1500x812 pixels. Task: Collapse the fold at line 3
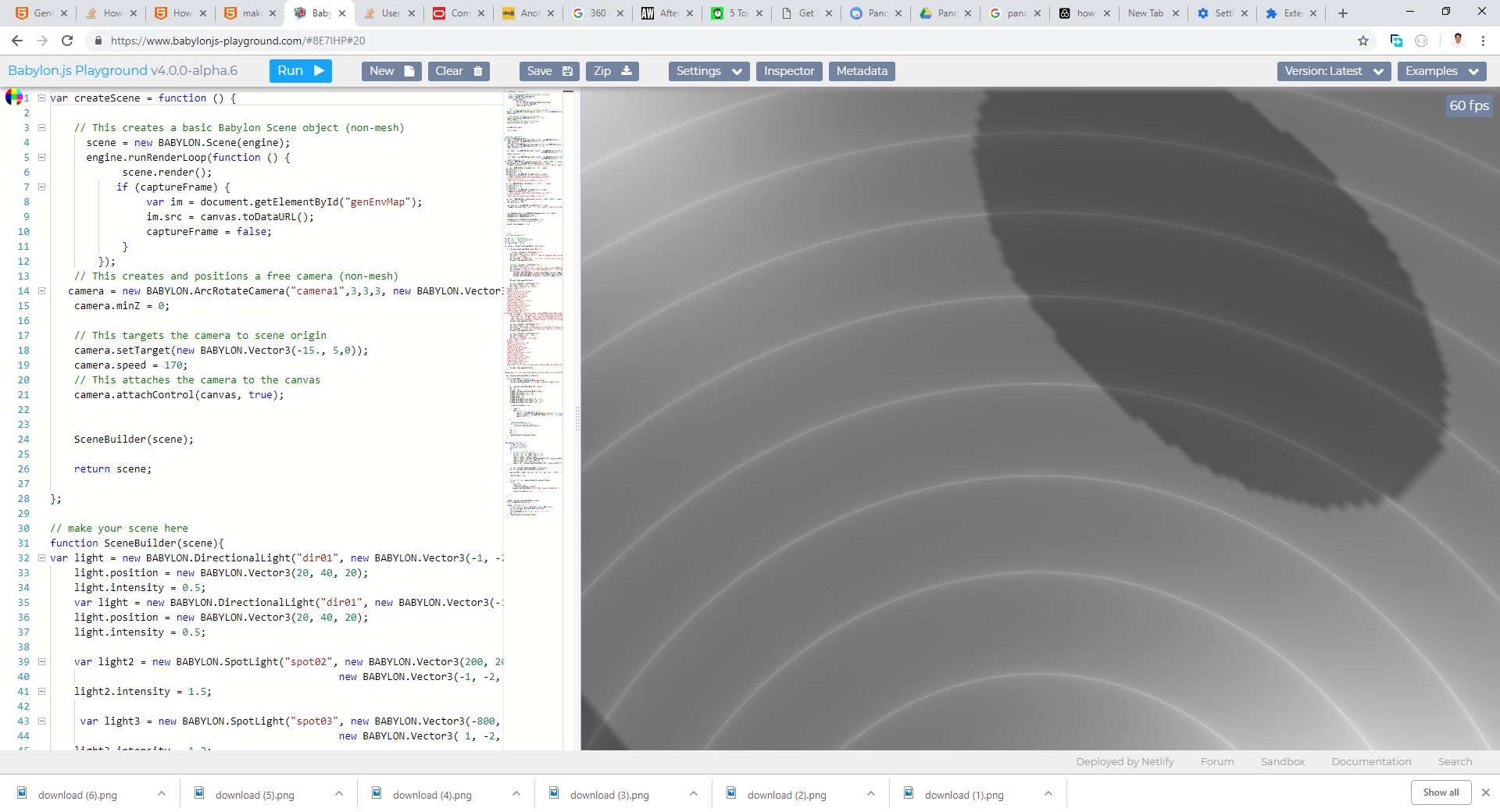pyautogui.click(x=41, y=128)
